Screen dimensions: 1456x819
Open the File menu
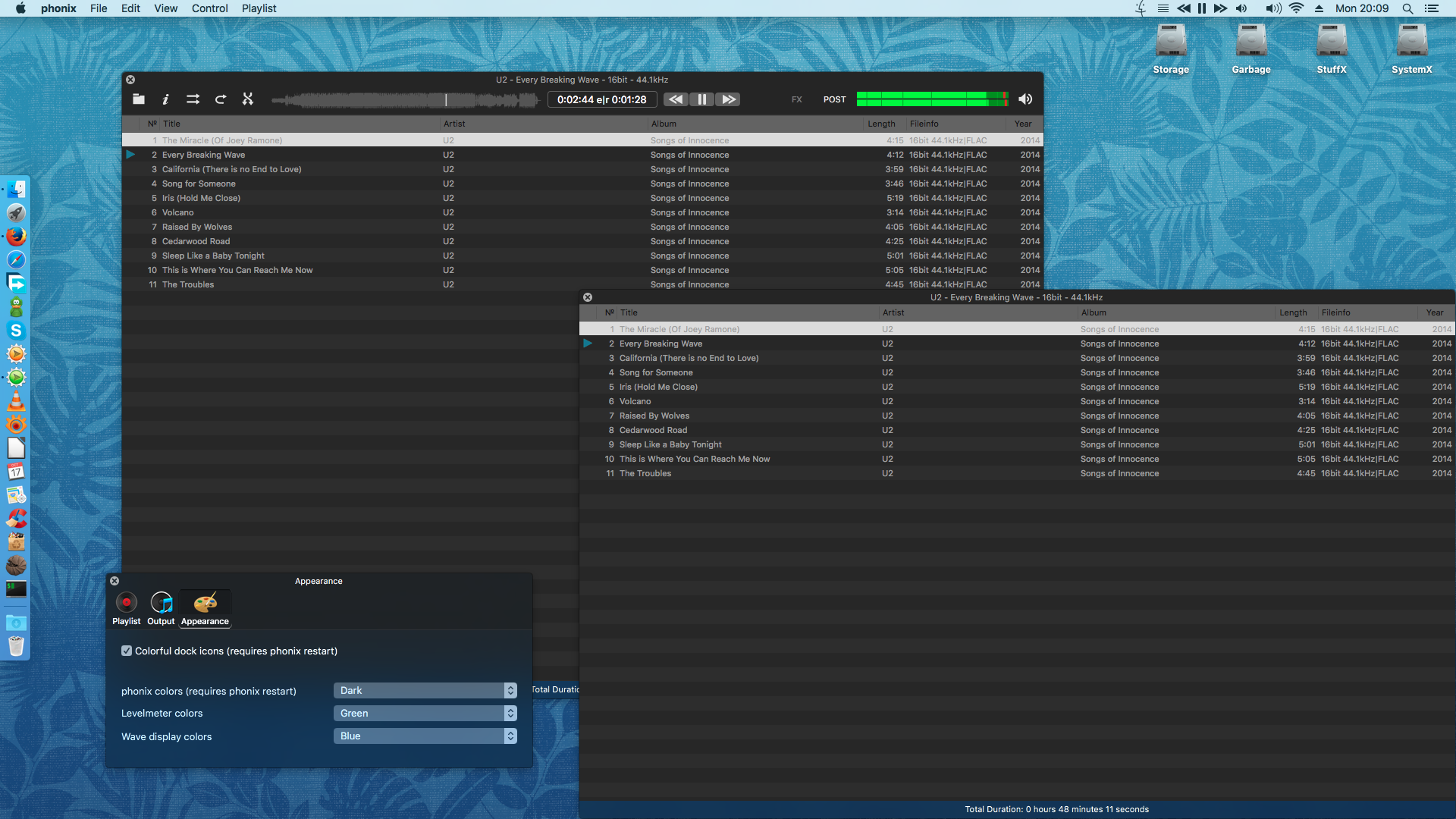pyautogui.click(x=99, y=8)
